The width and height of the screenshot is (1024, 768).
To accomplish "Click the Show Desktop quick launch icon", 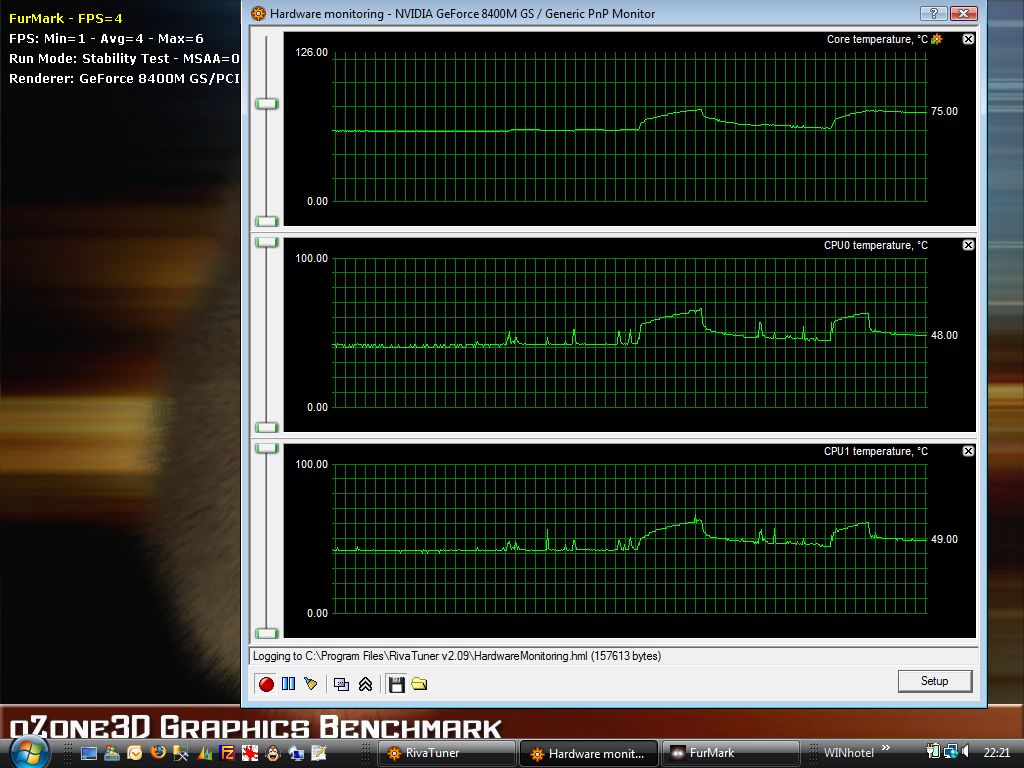I will coord(89,753).
